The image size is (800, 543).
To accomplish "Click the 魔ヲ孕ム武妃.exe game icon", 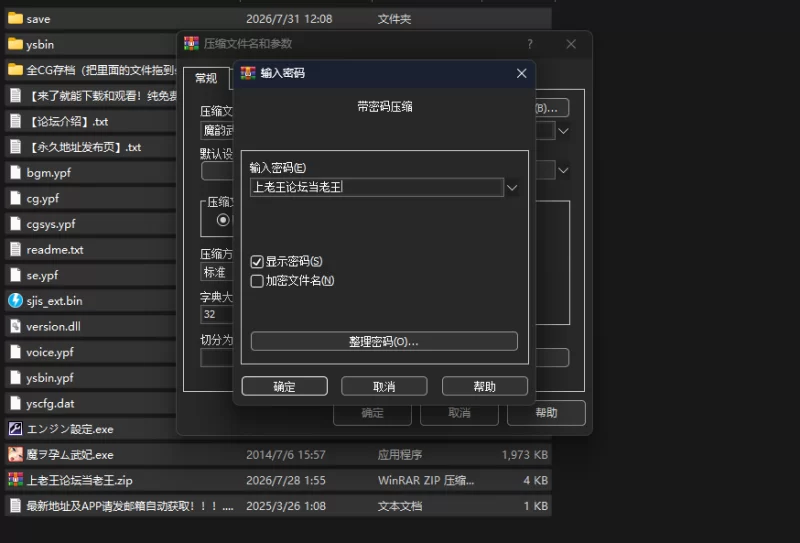I will pyautogui.click(x=15, y=454).
